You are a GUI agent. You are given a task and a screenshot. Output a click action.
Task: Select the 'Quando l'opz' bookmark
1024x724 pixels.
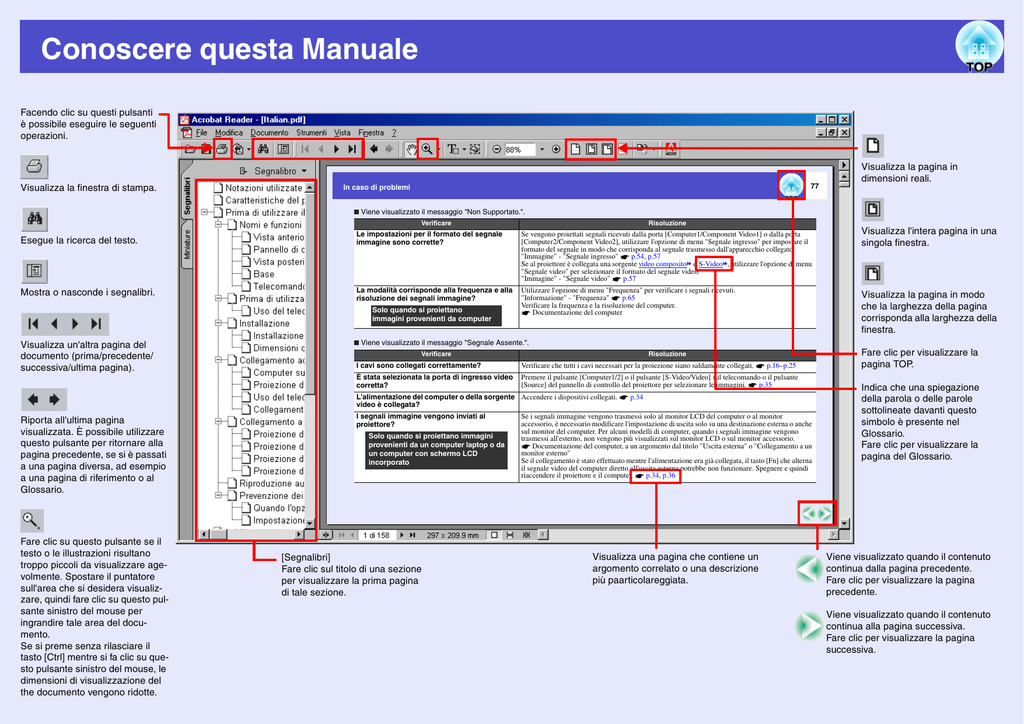point(279,508)
